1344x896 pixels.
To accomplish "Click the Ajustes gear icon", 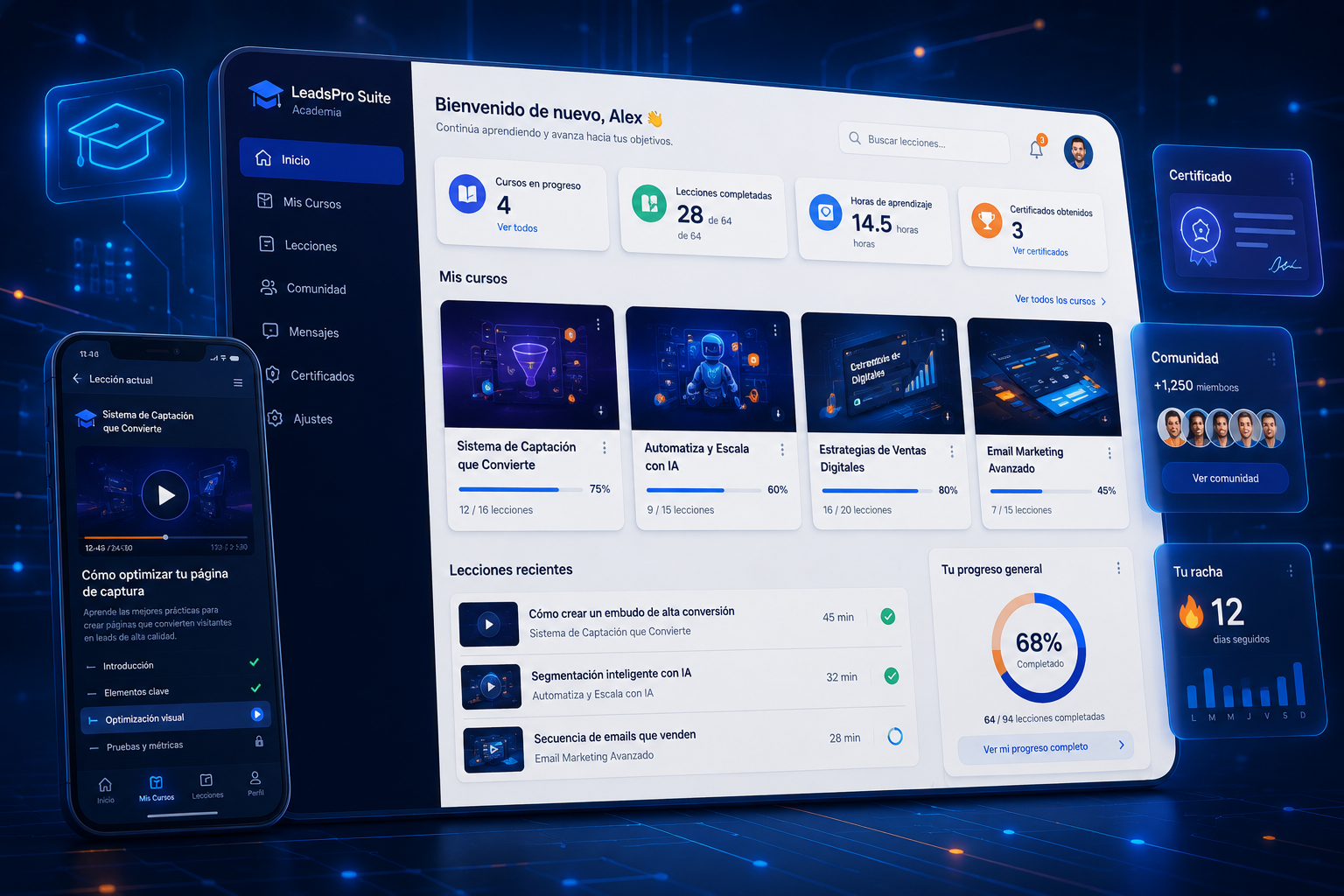I will 275,418.
